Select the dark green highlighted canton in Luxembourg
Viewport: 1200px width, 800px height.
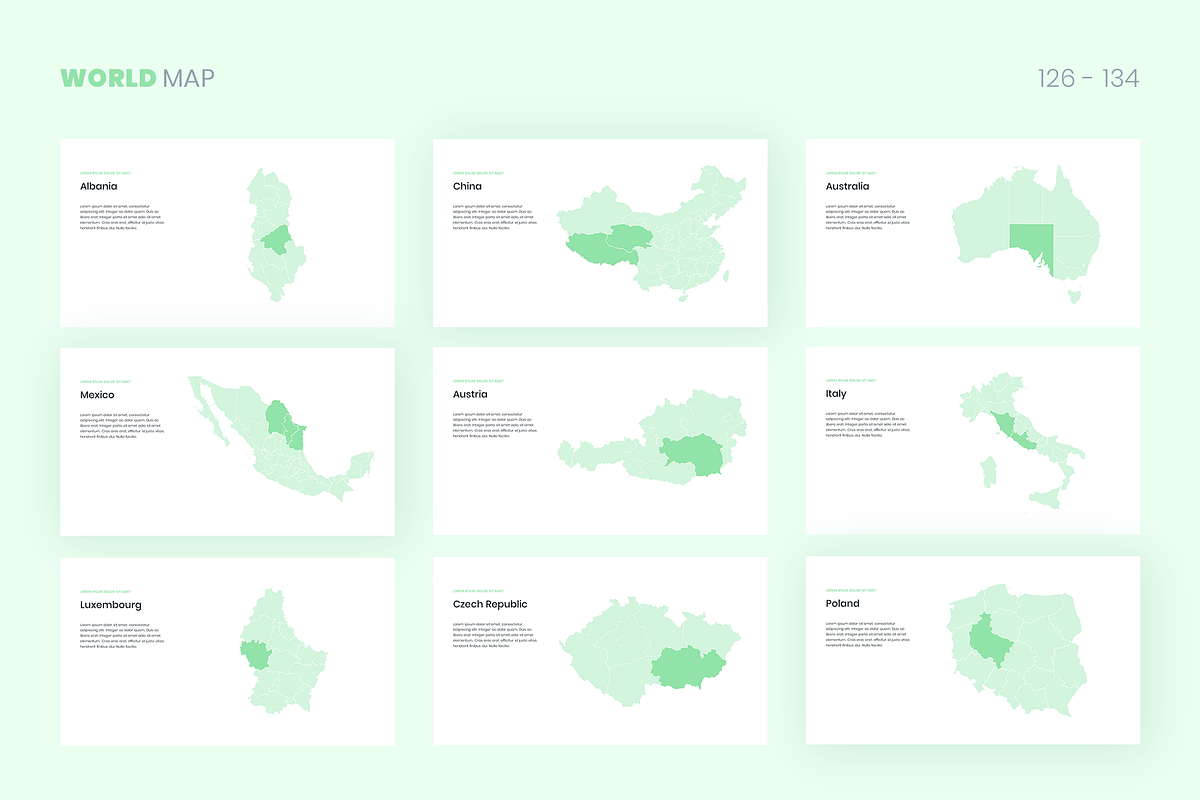[x=254, y=655]
